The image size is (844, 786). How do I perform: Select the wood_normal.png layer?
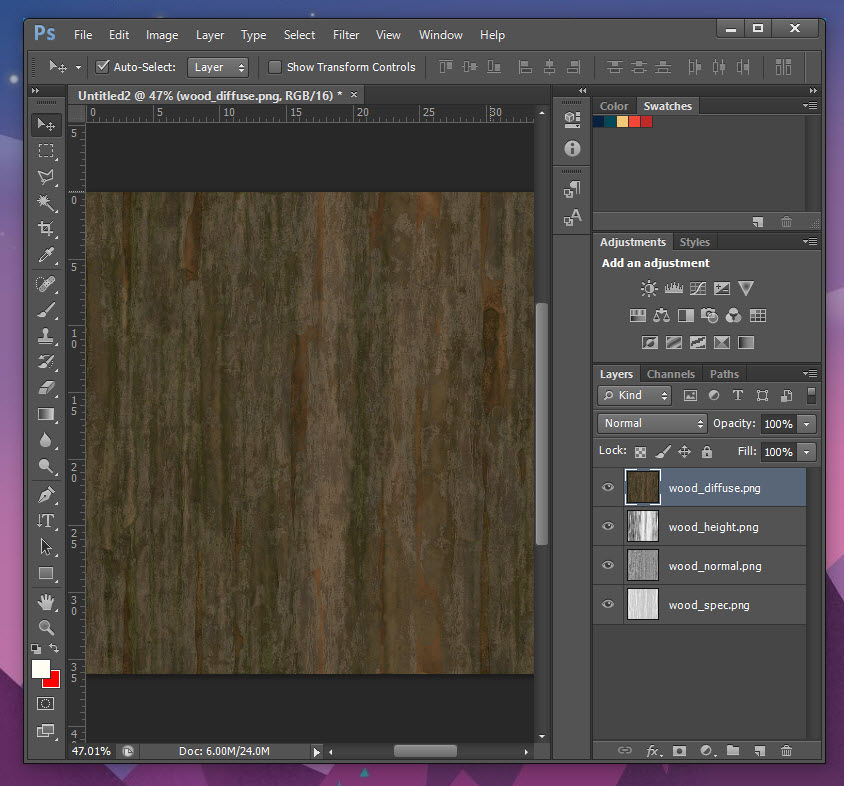tap(714, 566)
